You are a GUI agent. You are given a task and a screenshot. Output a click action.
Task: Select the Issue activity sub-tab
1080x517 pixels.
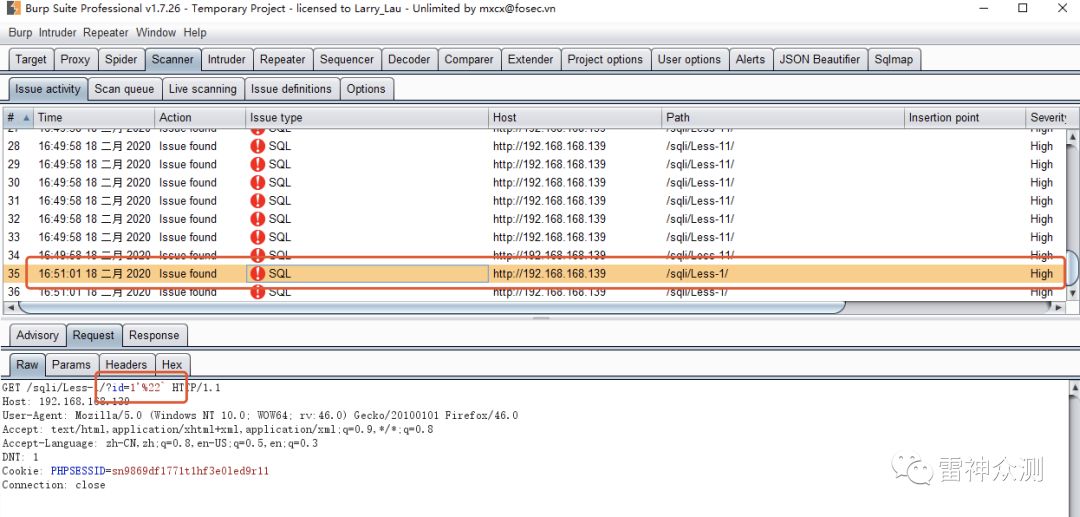pyautogui.click(x=48, y=89)
